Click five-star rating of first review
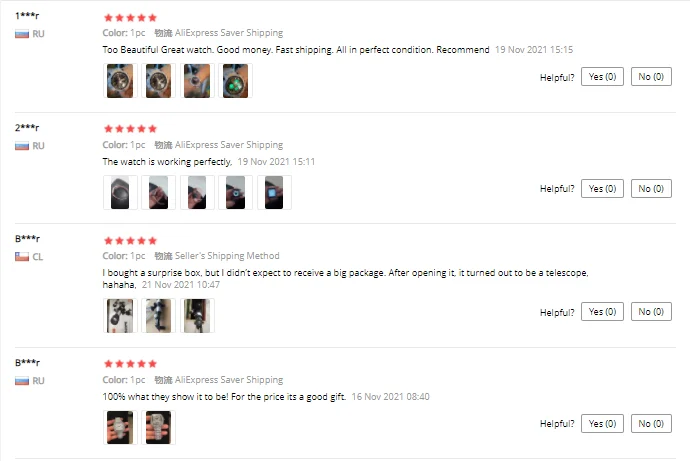 [130, 18]
